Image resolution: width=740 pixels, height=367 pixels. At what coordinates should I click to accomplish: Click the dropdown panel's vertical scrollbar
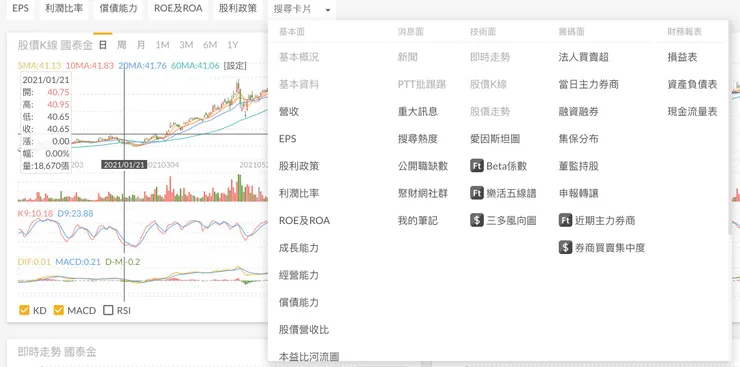pos(729,127)
